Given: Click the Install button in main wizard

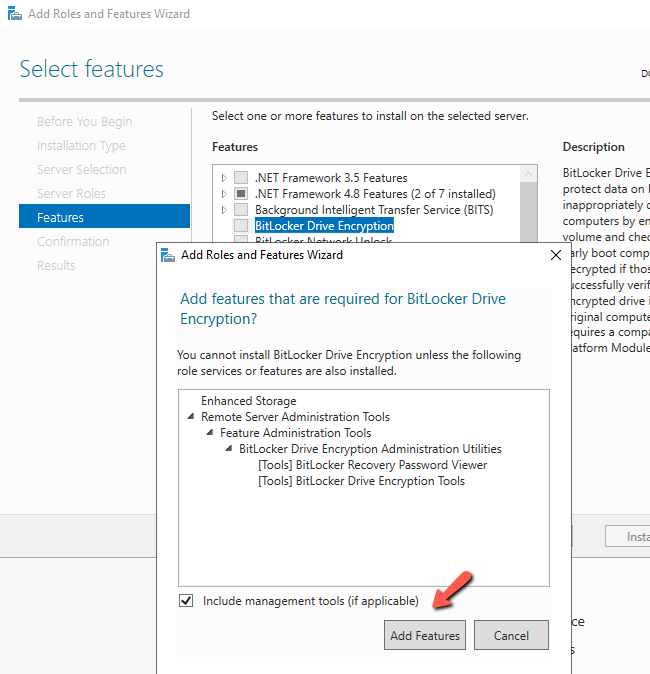Looking at the screenshot, I should coord(628,536).
